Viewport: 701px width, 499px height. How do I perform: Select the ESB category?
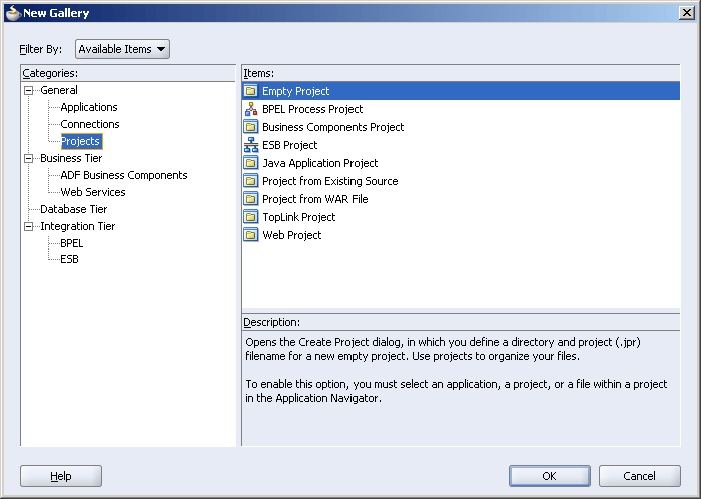pos(69,259)
